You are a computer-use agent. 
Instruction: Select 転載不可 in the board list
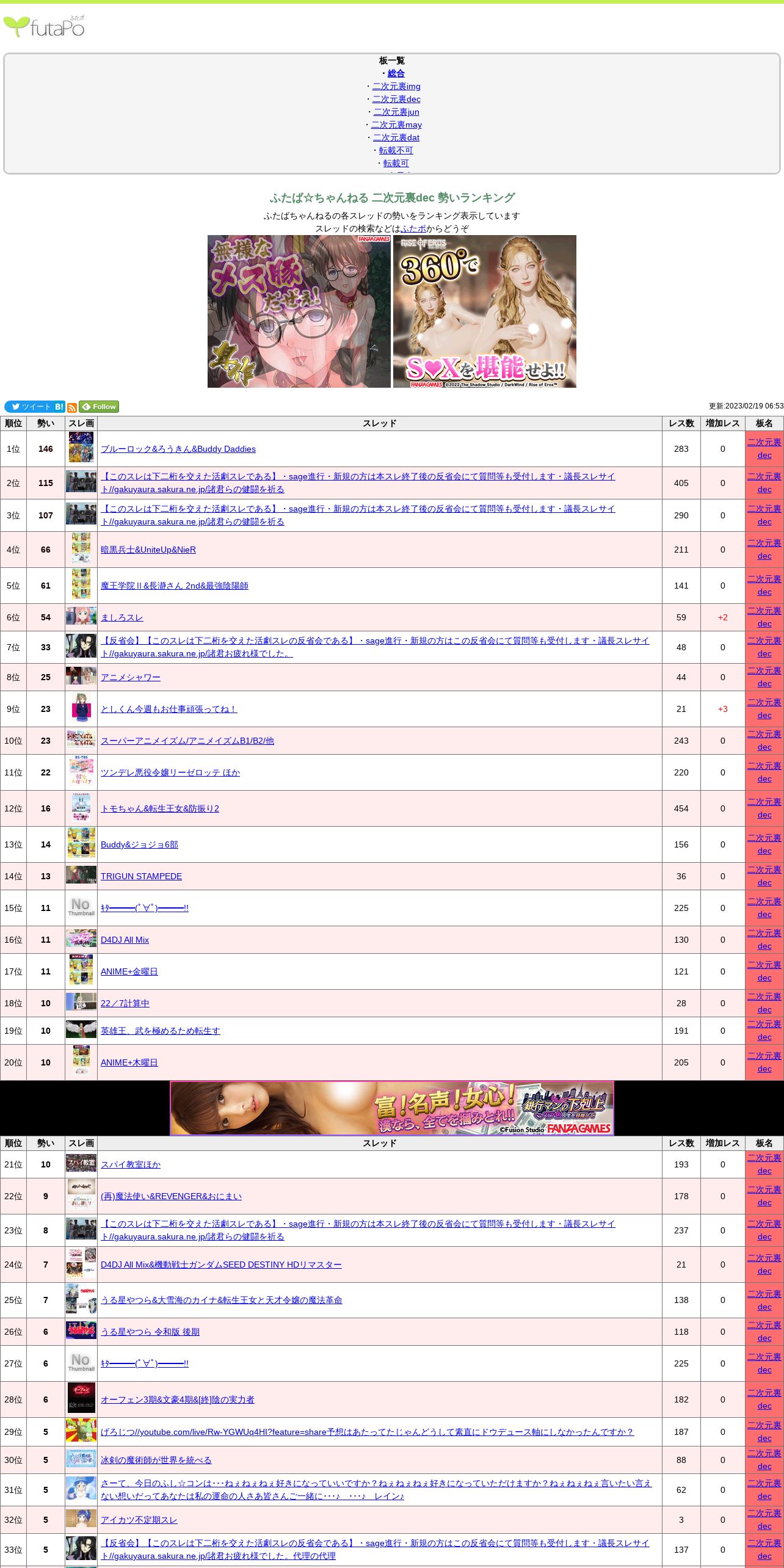click(396, 150)
